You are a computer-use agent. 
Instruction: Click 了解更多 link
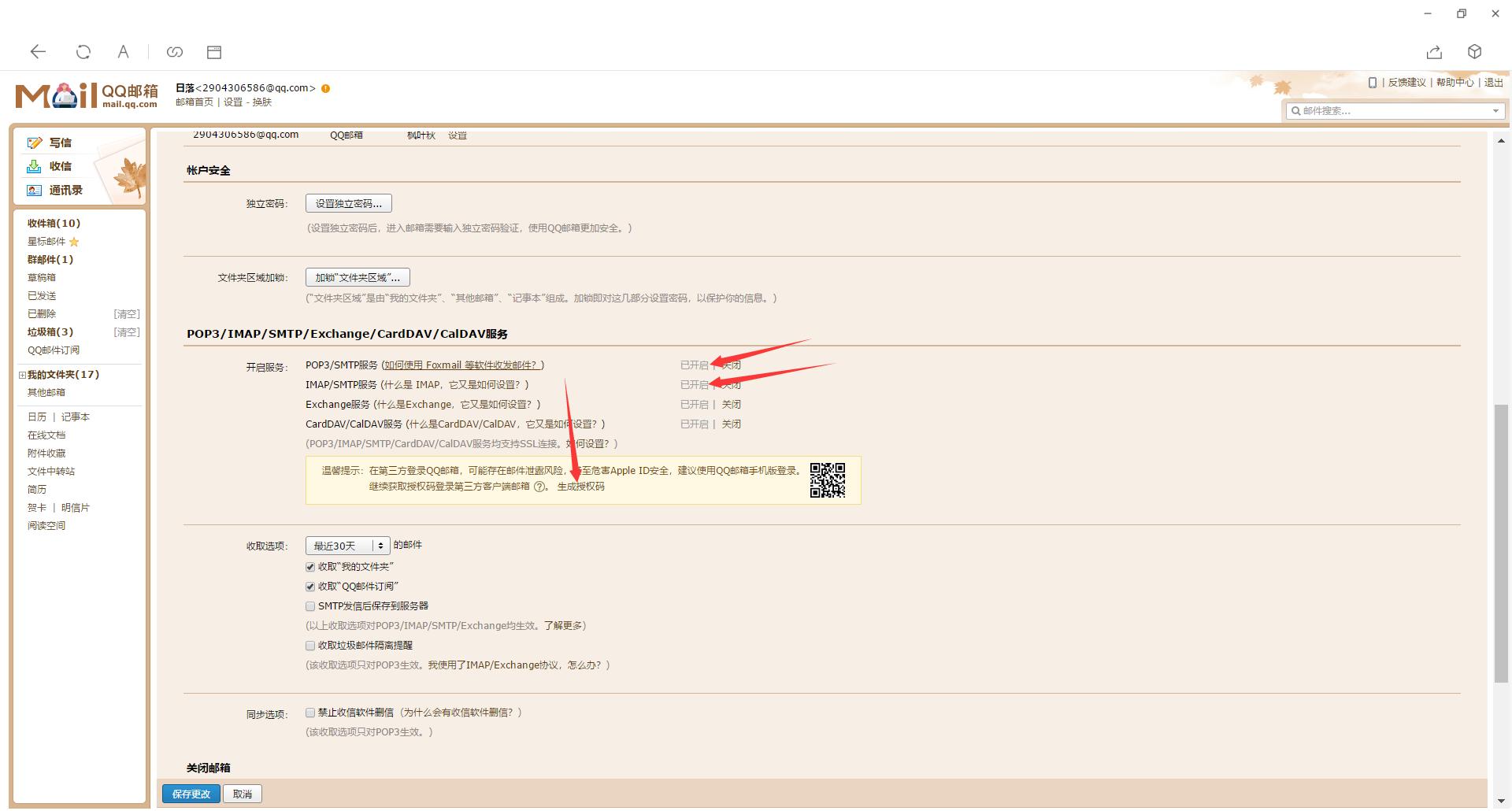(562, 626)
